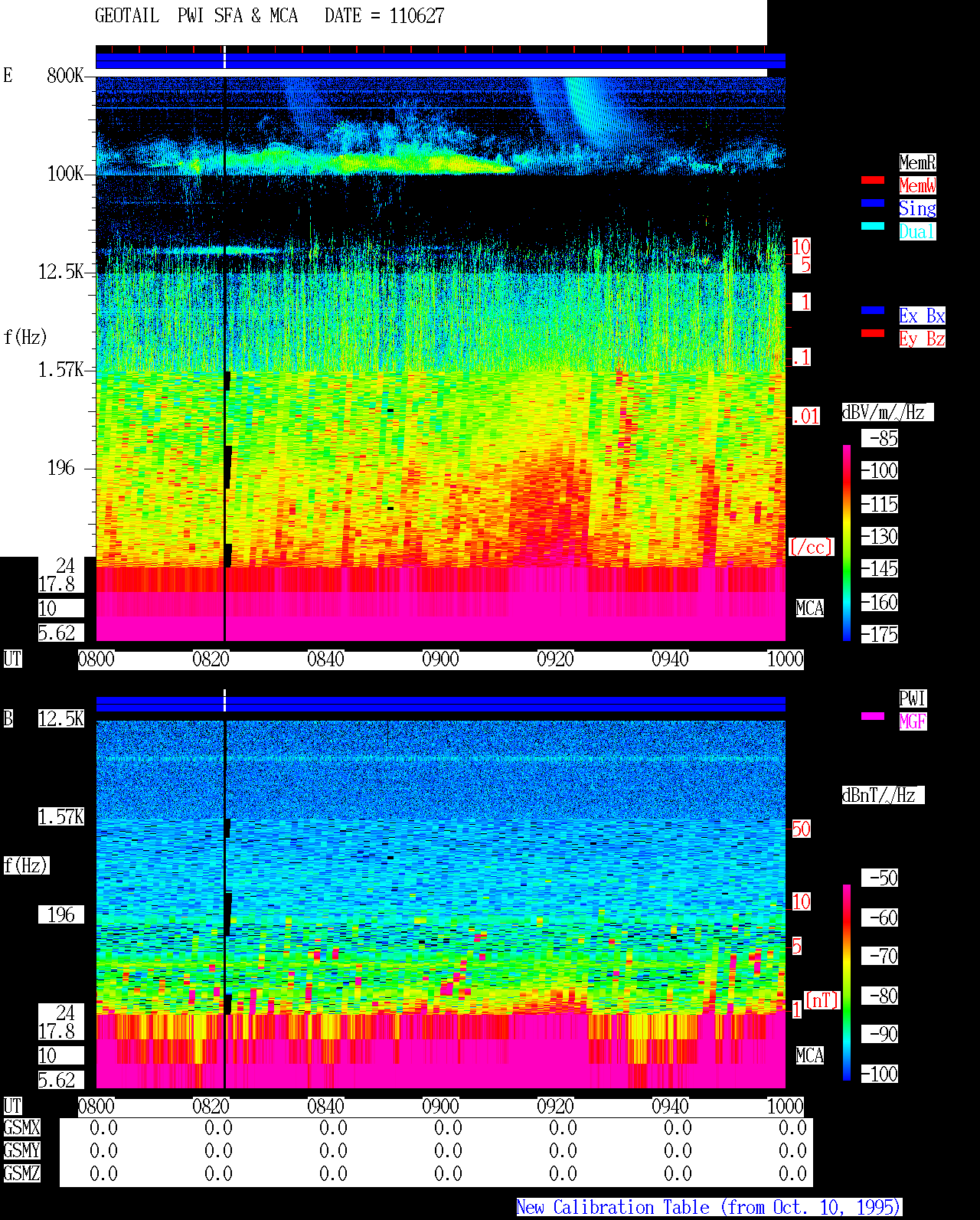The image size is (980, 1220).
Task: Click the dBnT/√Hz unit label
Action: tap(883, 795)
